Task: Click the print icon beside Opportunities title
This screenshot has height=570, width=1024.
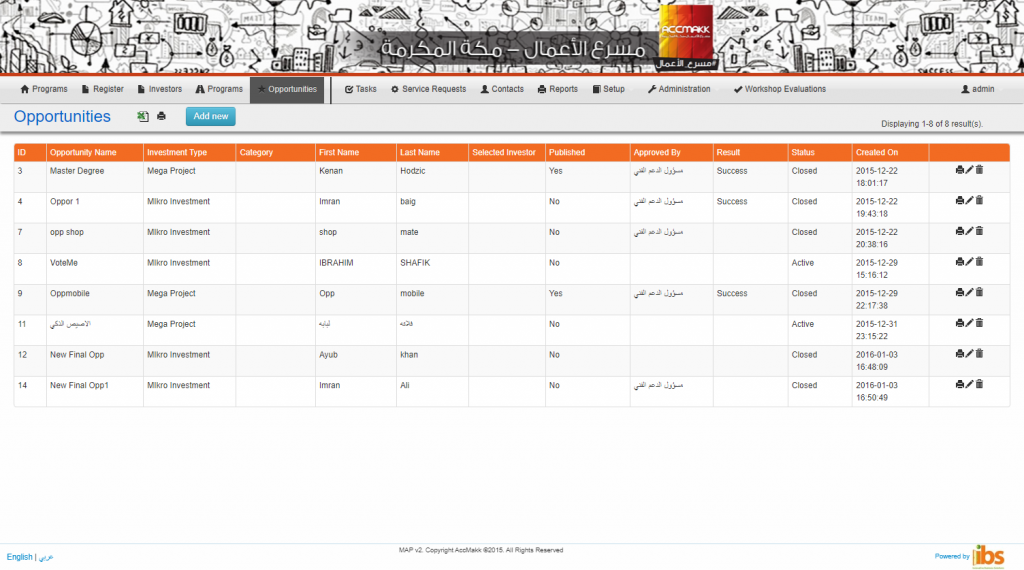Action: point(161,117)
